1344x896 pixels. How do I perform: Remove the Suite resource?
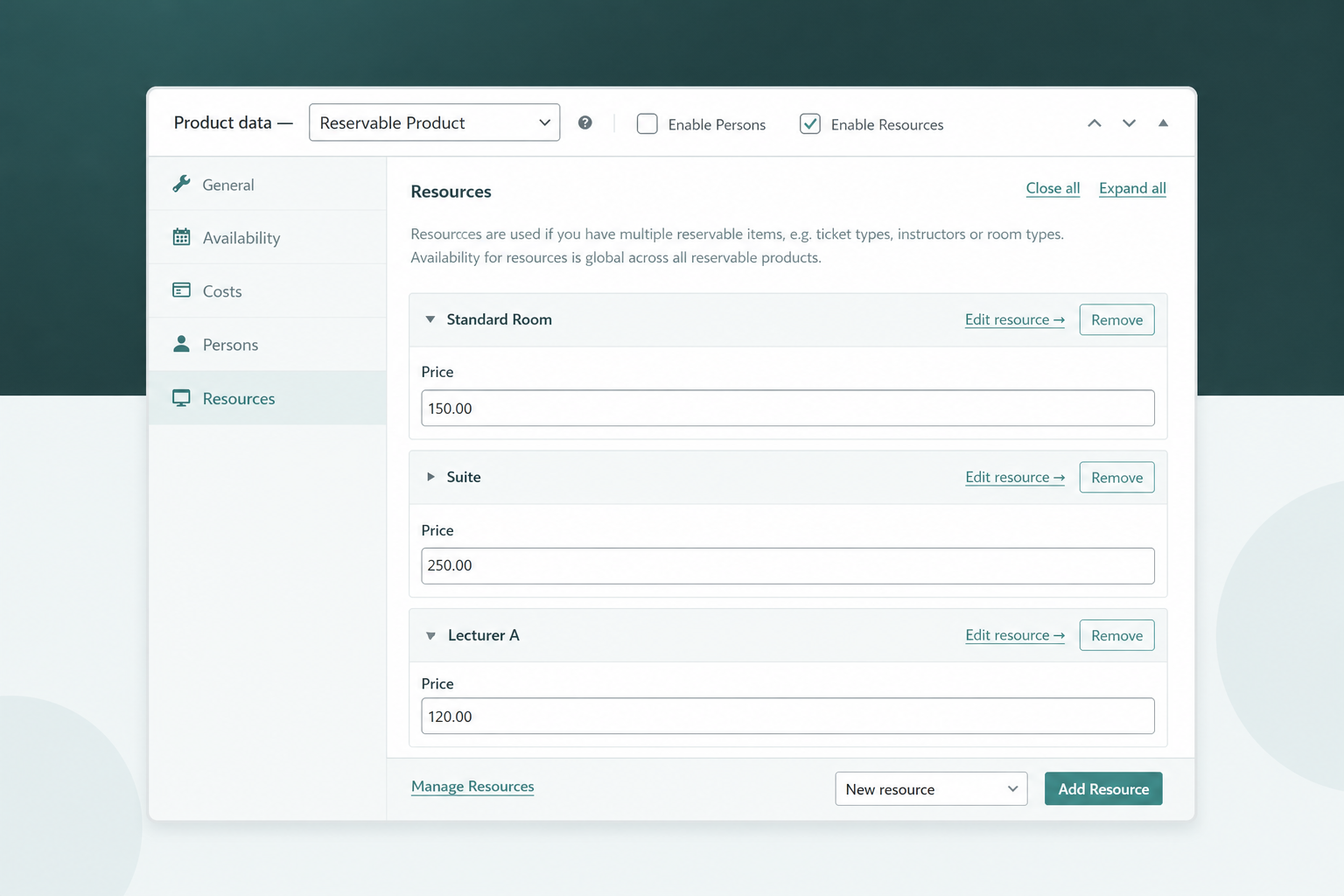click(x=1116, y=477)
